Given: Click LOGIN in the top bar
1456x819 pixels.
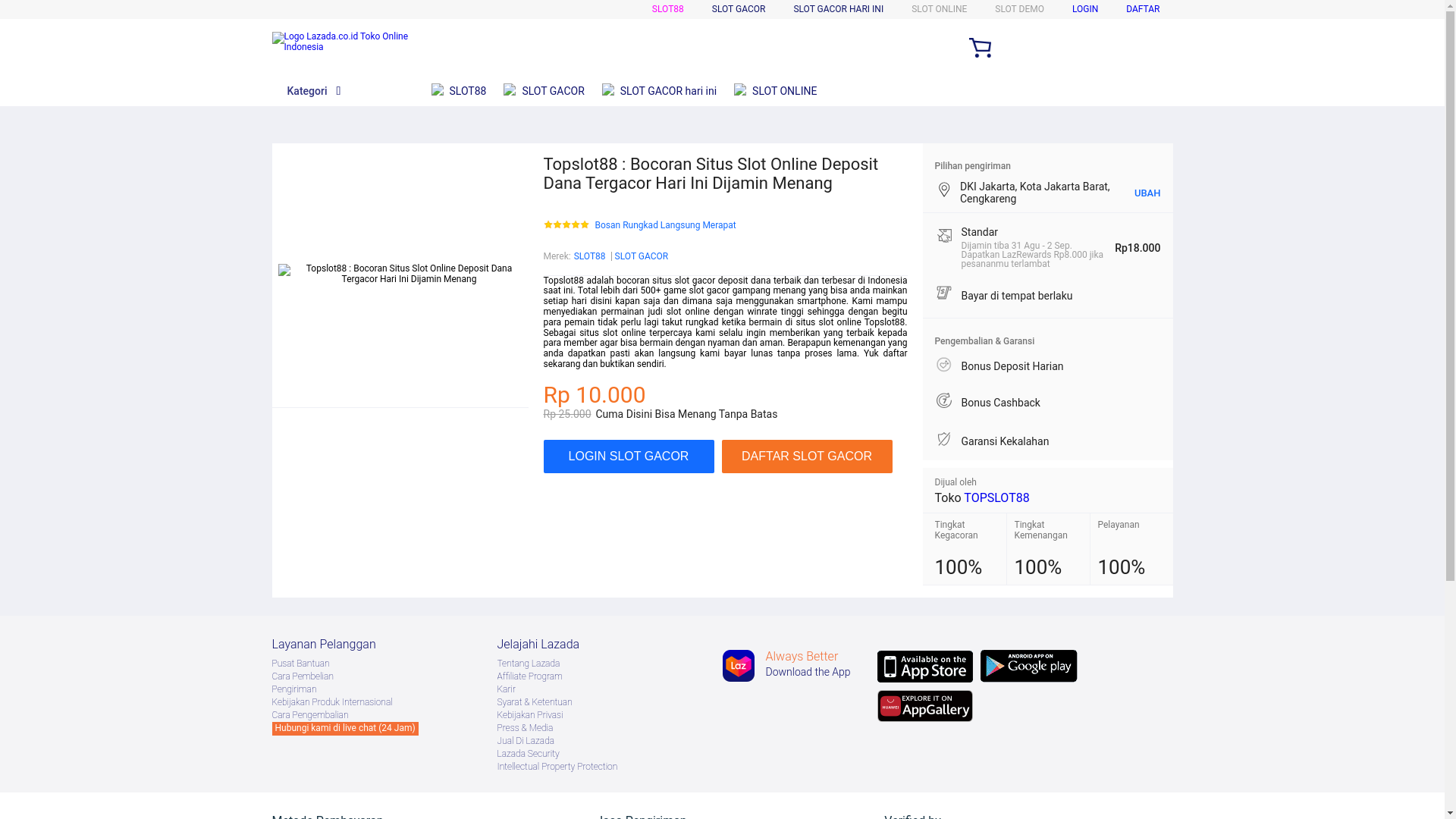Looking at the screenshot, I should (x=1084, y=9).
